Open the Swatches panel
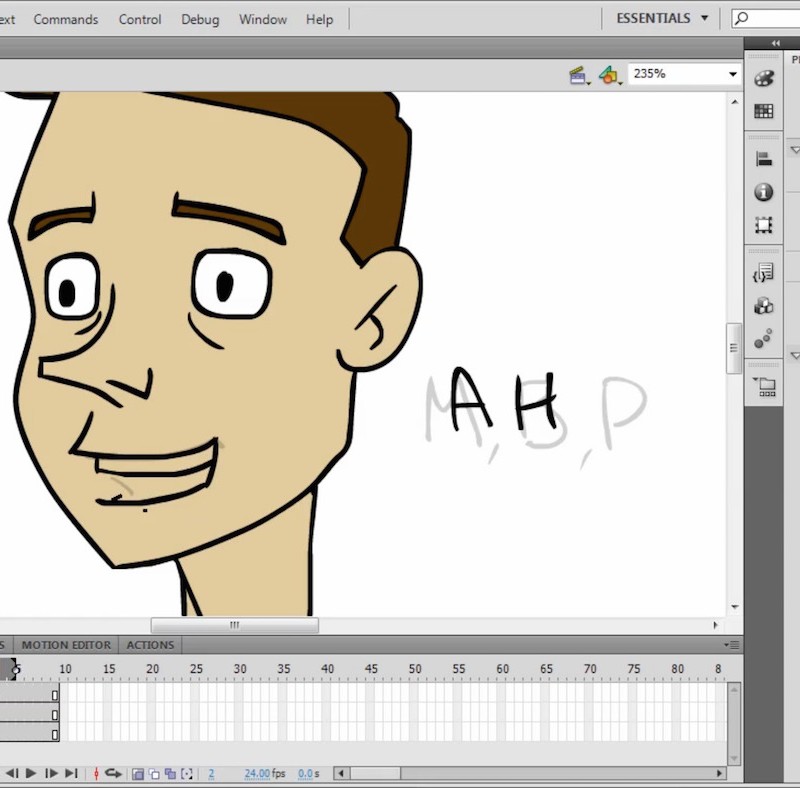800x788 pixels. [x=763, y=110]
